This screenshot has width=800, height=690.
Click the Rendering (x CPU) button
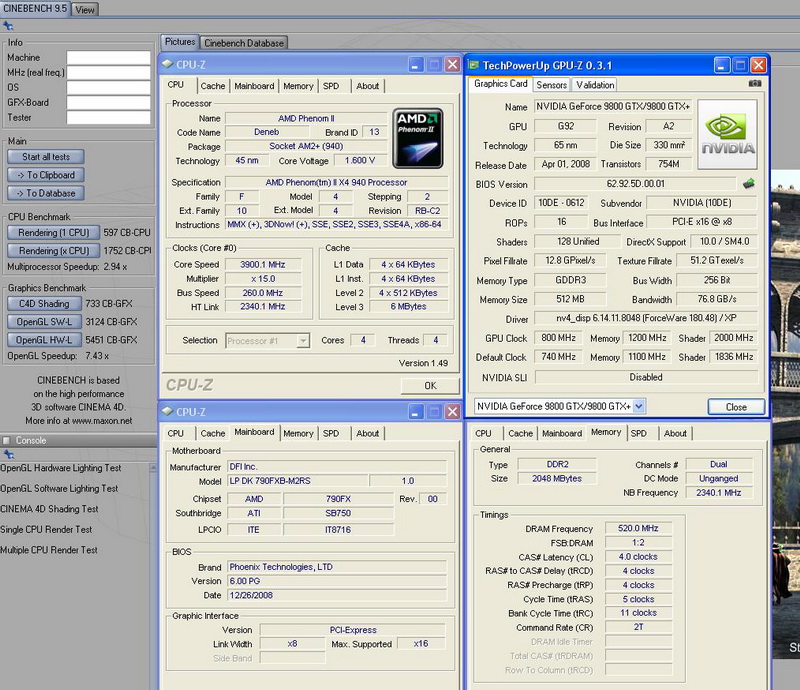point(52,251)
